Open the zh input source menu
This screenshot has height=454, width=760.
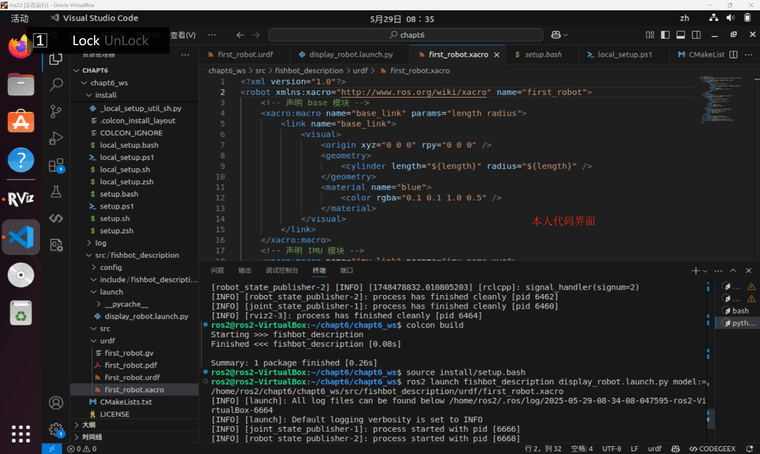coord(684,18)
